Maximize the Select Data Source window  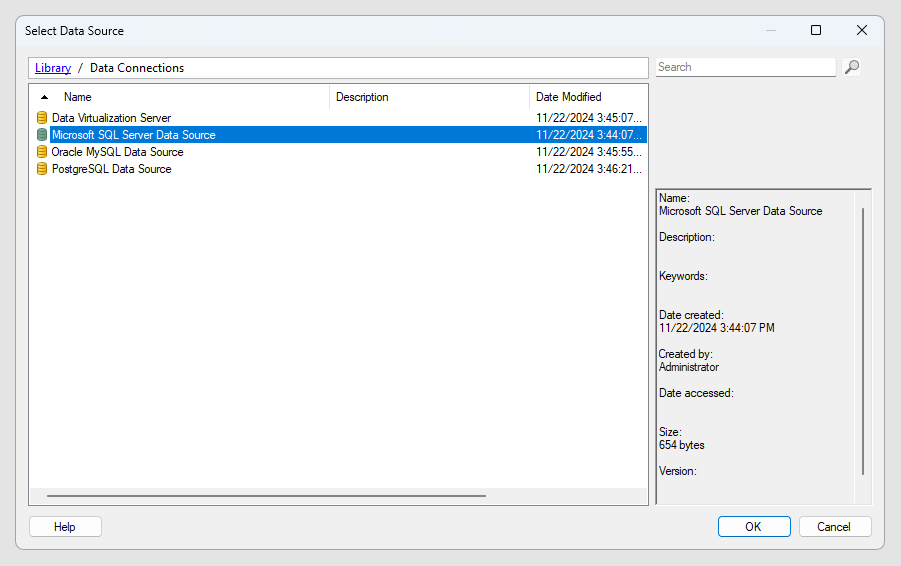(816, 30)
